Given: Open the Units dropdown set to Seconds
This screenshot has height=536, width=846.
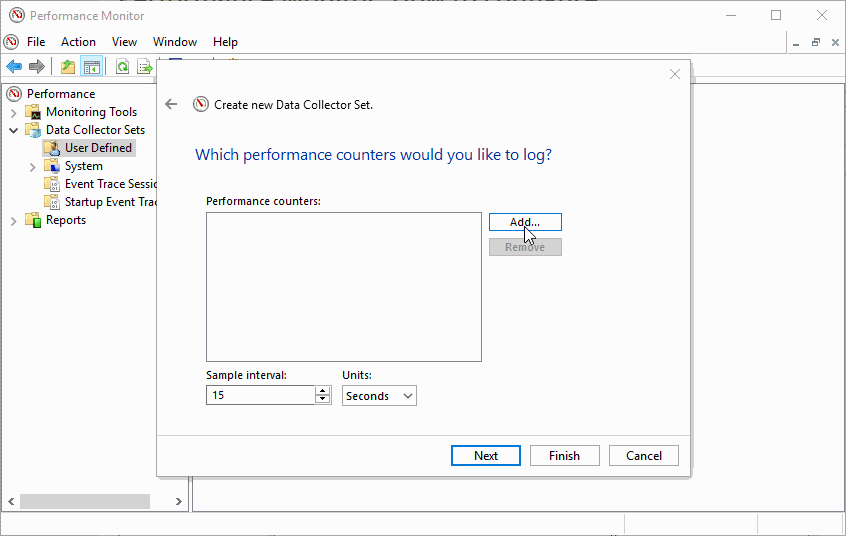Looking at the screenshot, I should pyautogui.click(x=379, y=396).
